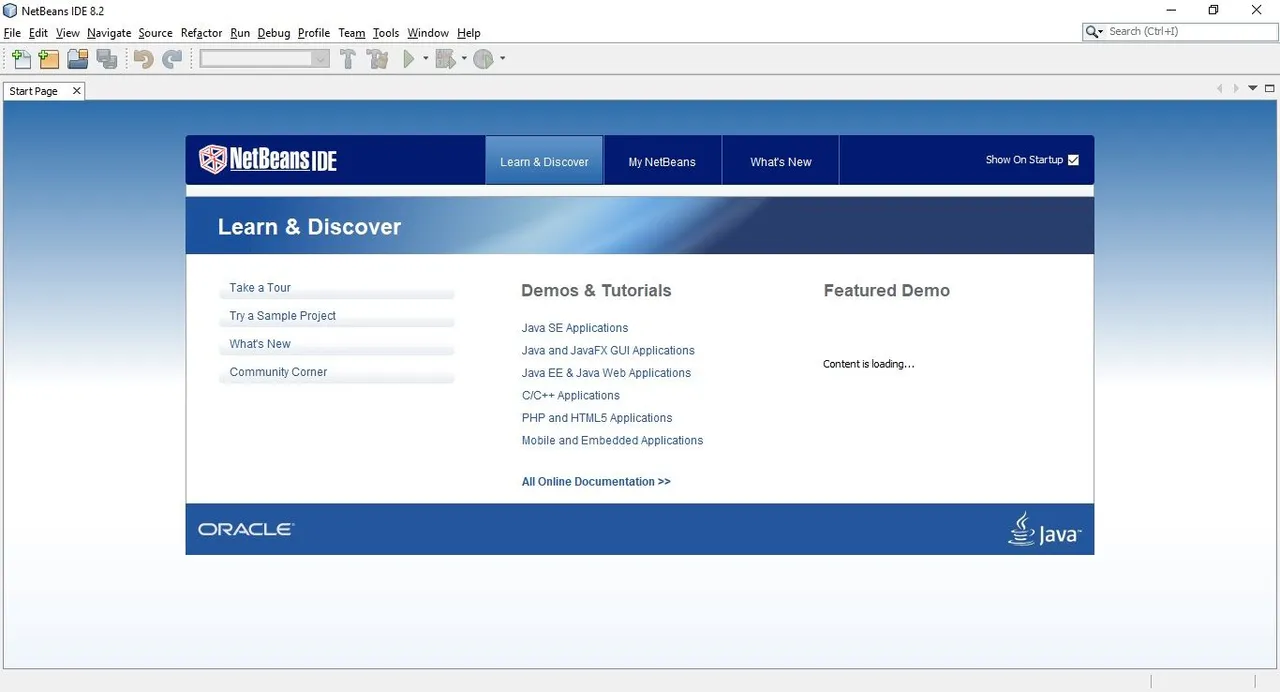The image size is (1280, 692).
Task: Open the Java SE Applications tutorial link
Action: click(x=575, y=328)
